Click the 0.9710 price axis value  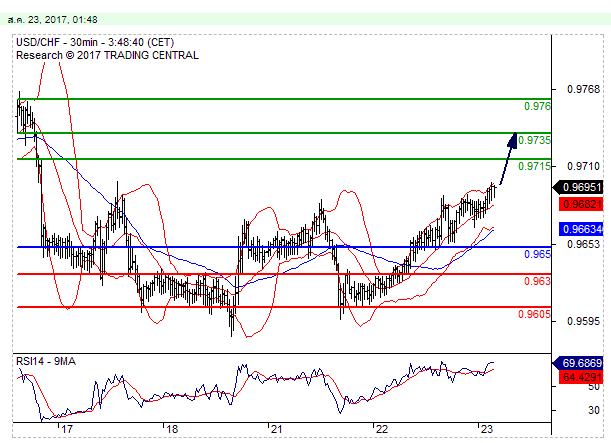point(583,166)
